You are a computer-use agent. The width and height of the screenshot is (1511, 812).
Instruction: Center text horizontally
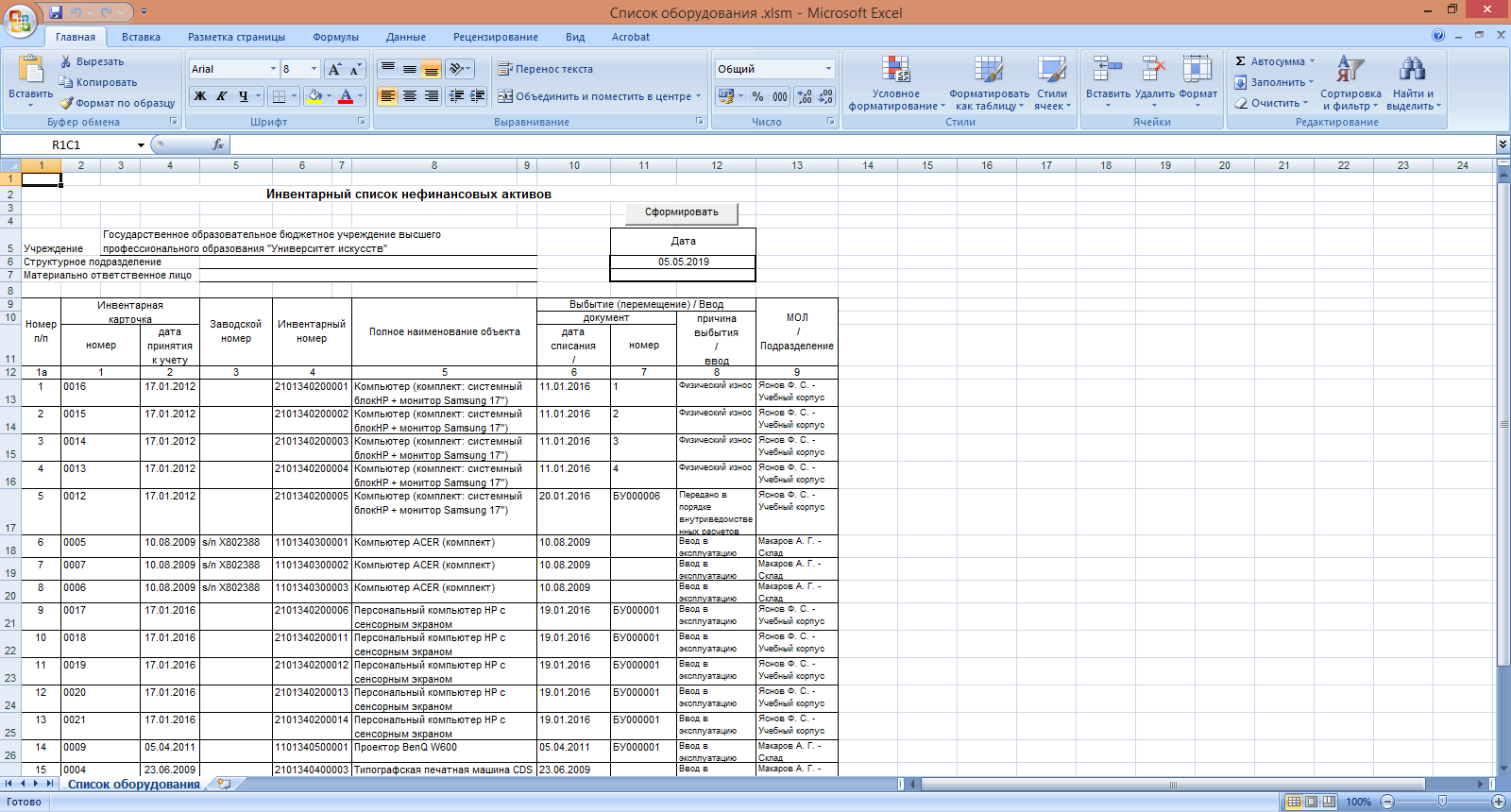click(409, 96)
